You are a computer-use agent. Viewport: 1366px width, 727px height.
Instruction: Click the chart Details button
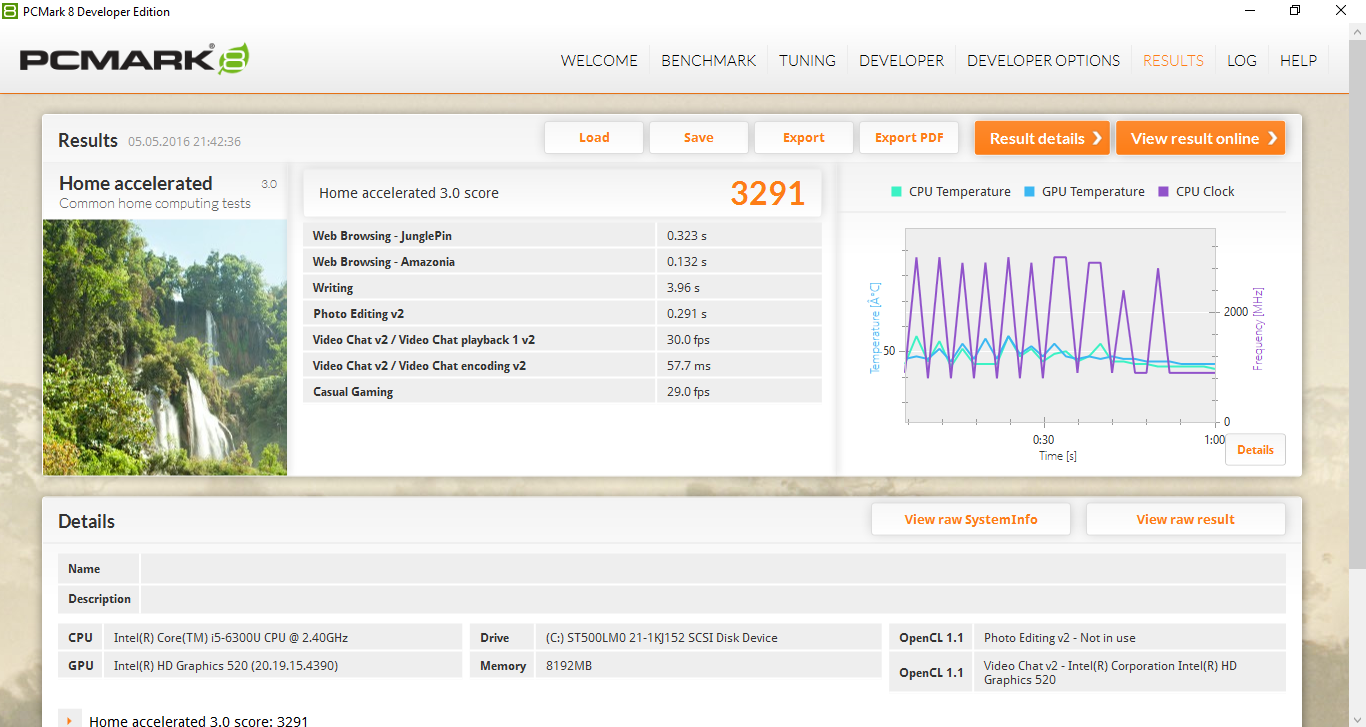(x=1255, y=450)
